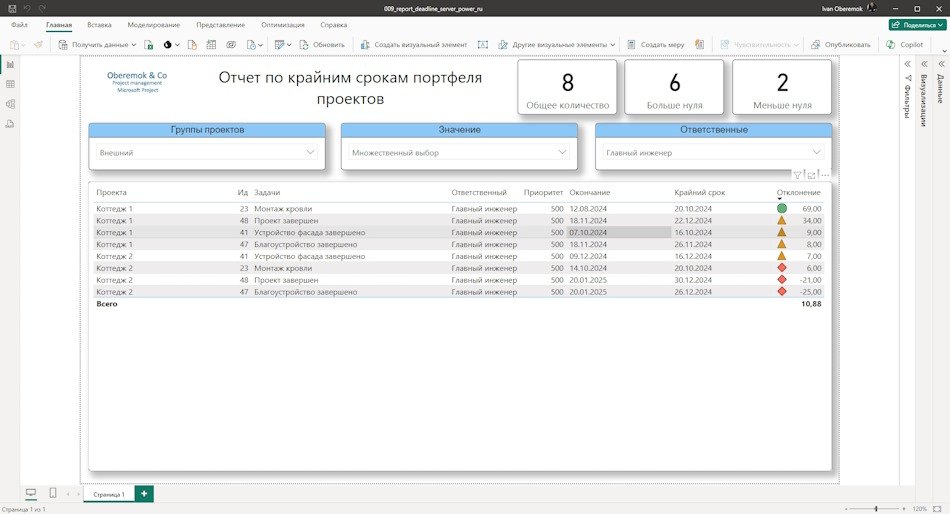Image resolution: width=950 pixels, height=514 pixels.
Task: Click the Undo arrow in title bar
Action: tap(27, 8)
